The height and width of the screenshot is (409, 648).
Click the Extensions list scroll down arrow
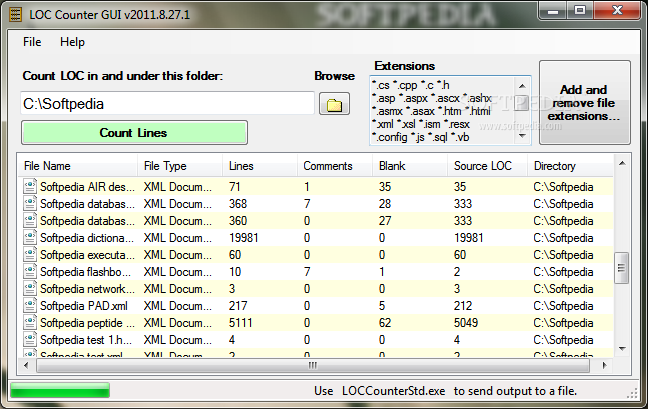pos(522,136)
